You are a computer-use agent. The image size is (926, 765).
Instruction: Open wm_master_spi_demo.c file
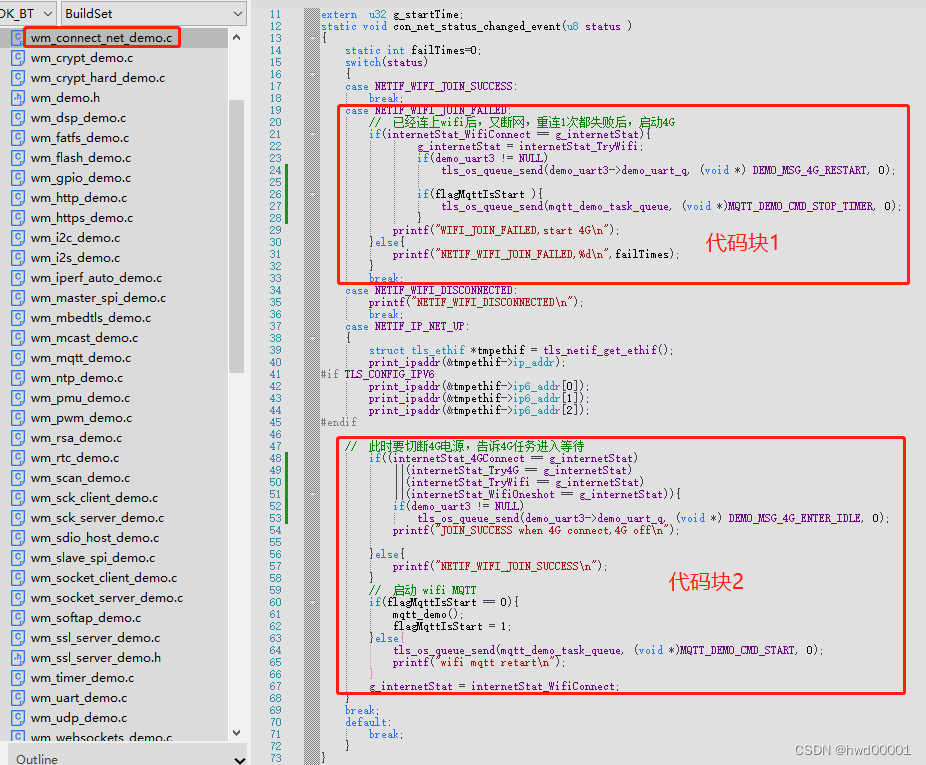point(98,298)
